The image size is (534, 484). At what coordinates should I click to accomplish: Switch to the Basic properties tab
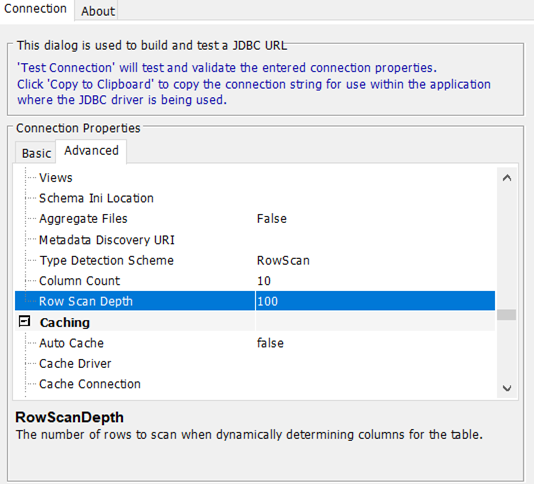pos(36,153)
